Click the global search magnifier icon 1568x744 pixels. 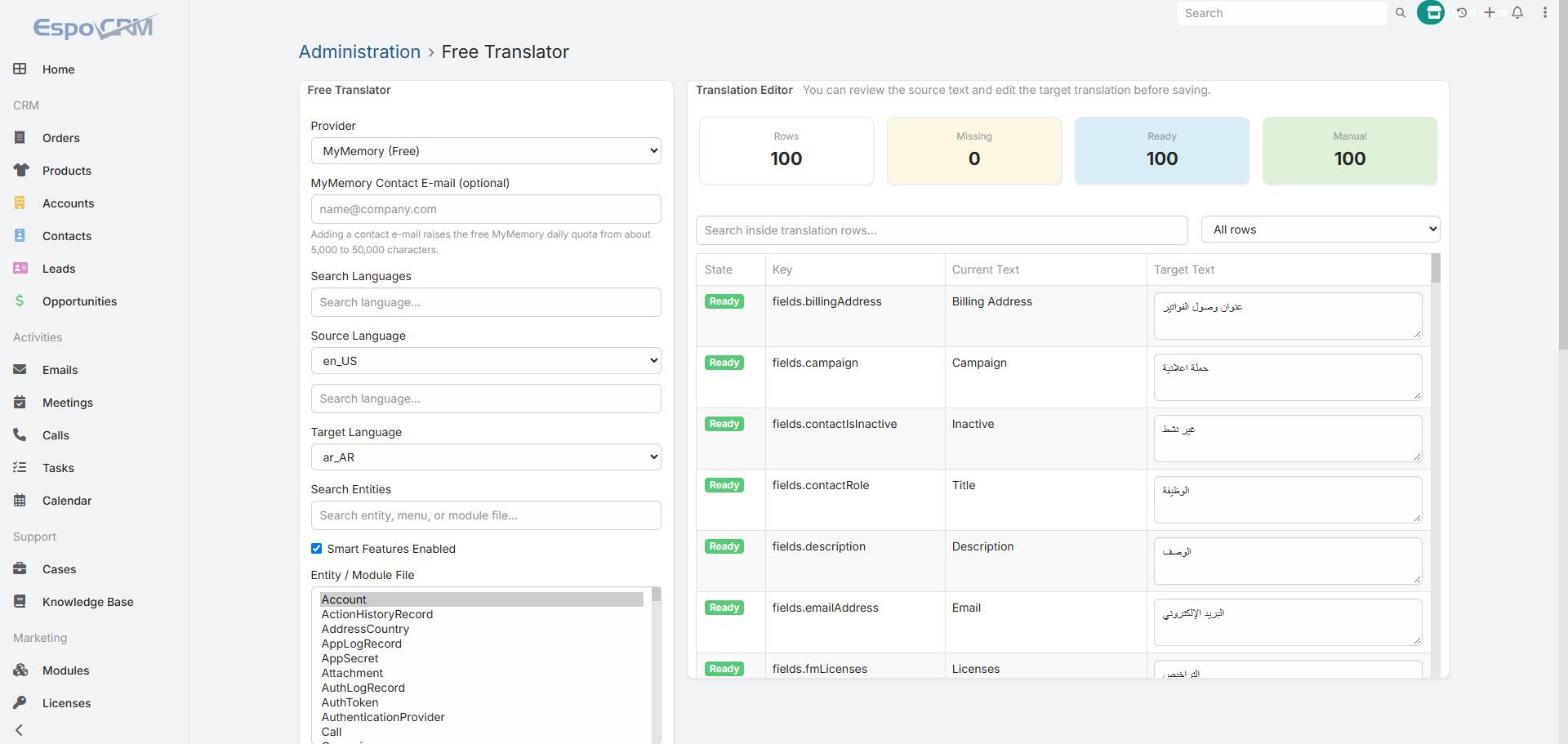click(x=1400, y=13)
